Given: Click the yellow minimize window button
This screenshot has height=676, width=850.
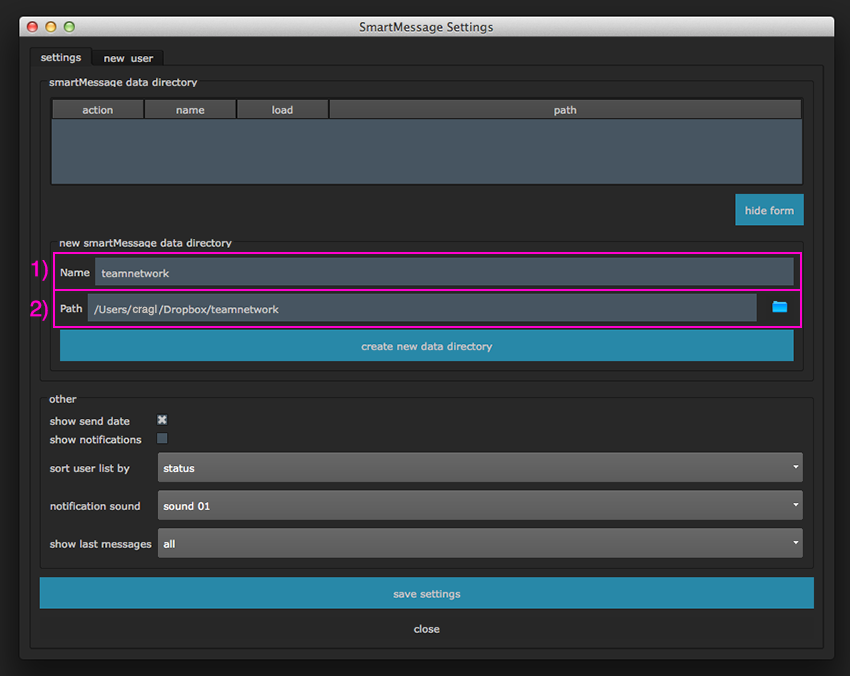Looking at the screenshot, I should [50, 26].
